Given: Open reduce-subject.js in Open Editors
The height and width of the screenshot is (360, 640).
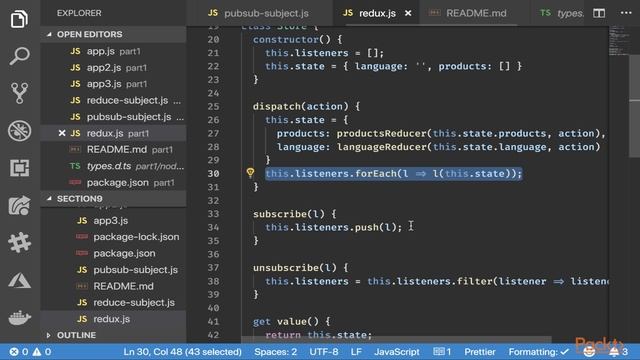Looking at the screenshot, I should pos(113,100).
